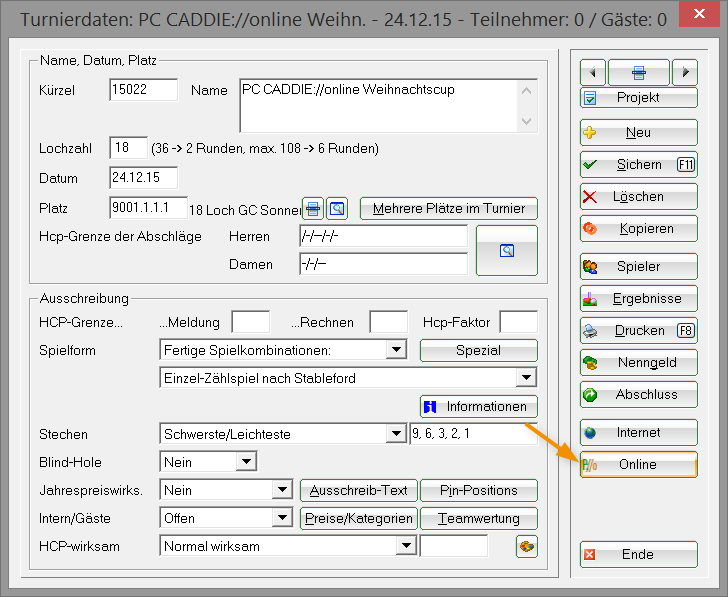Viewport: 728px width, 597px height.
Task: Expand Intern/Gäste Offen dropdown
Action: (282, 518)
